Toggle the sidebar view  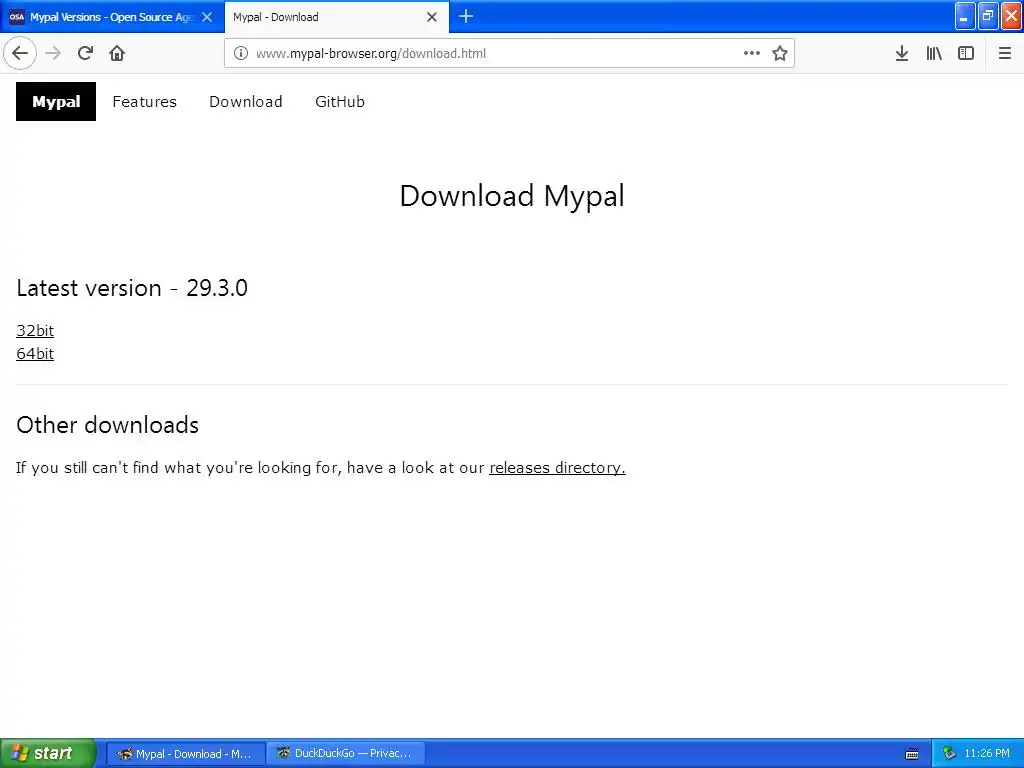[x=966, y=53]
